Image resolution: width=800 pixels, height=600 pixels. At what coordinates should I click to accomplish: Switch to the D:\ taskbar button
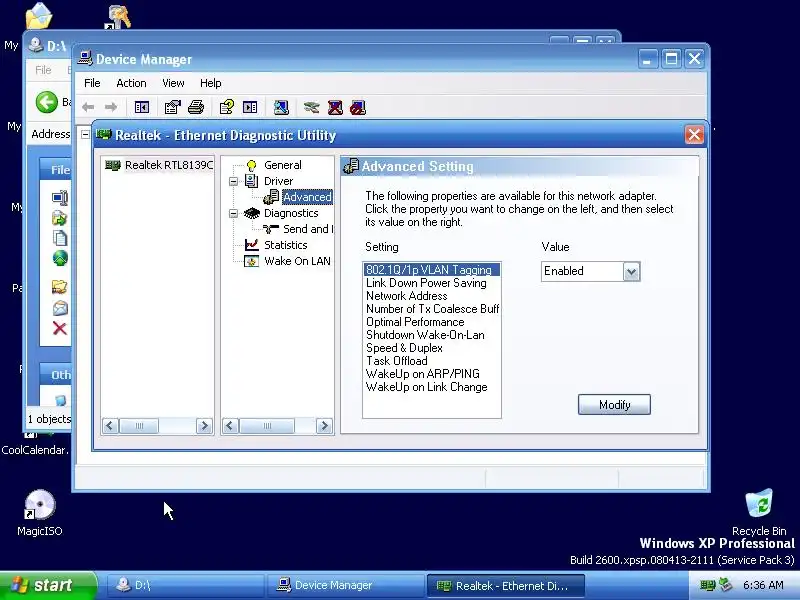click(185, 585)
